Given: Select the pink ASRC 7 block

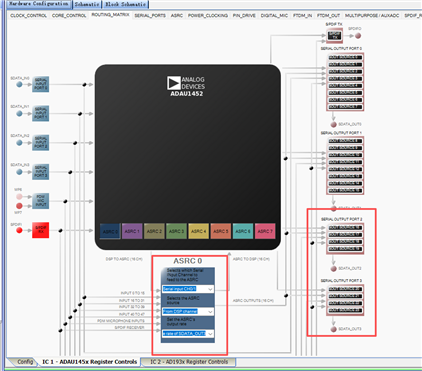Looking at the screenshot, I should pyautogui.click(x=265, y=231).
